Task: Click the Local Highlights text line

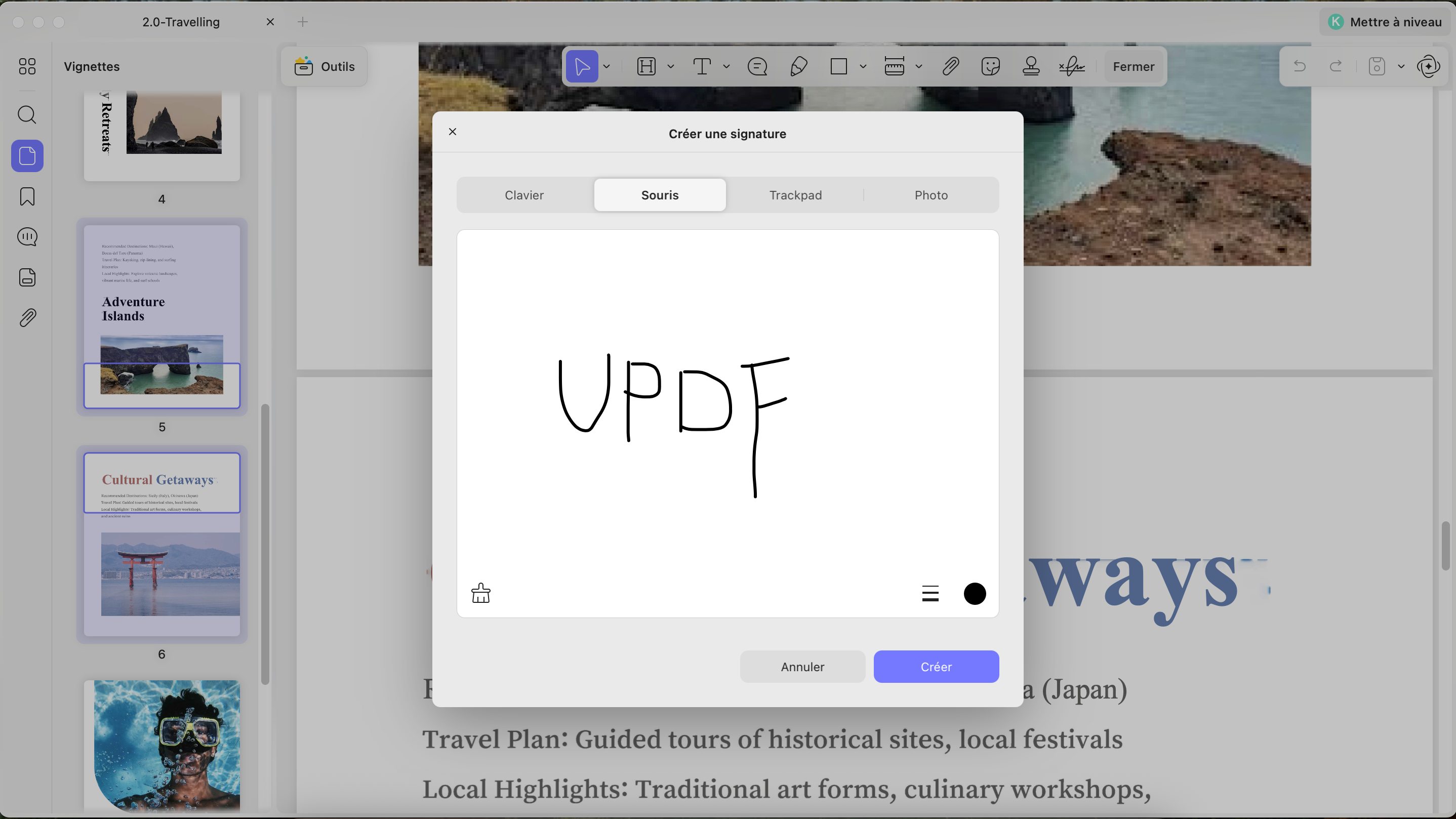Action: pyautogui.click(x=786, y=789)
